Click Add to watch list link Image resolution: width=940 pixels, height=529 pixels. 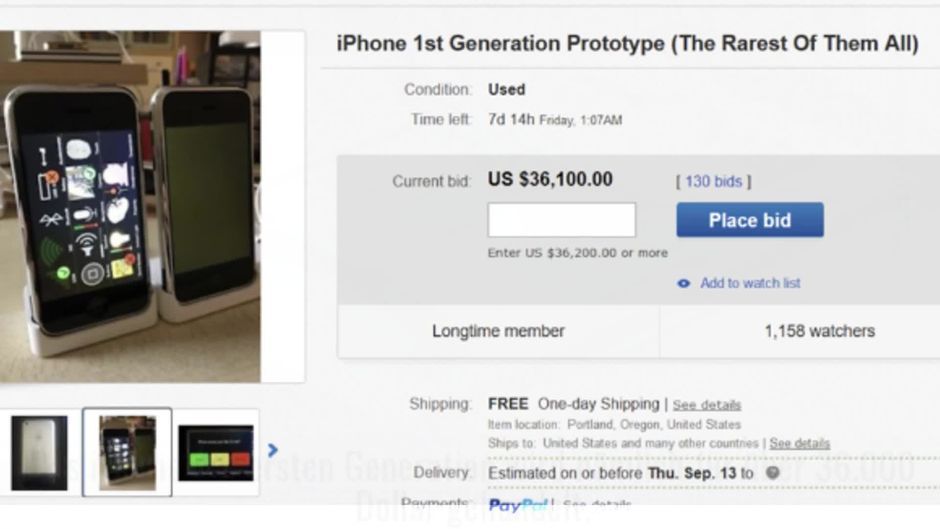[x=750, y=283]
